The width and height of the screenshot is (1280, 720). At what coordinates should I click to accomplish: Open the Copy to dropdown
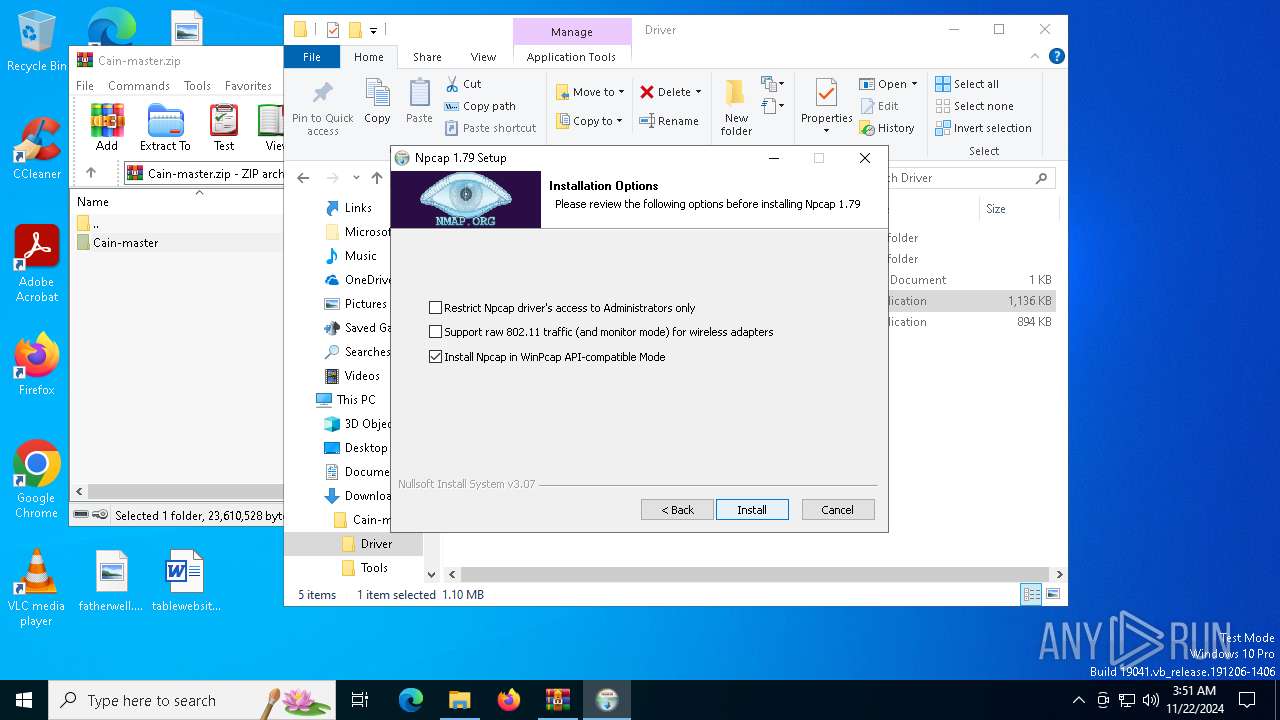(590, 121)
